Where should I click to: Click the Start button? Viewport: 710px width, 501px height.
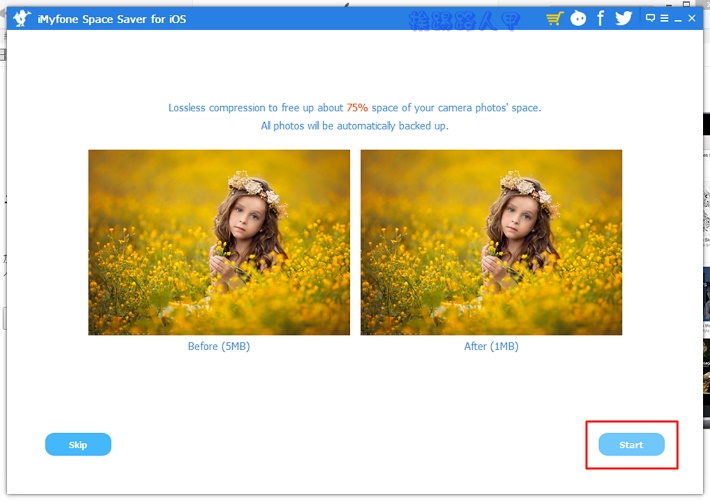[631, 444]
